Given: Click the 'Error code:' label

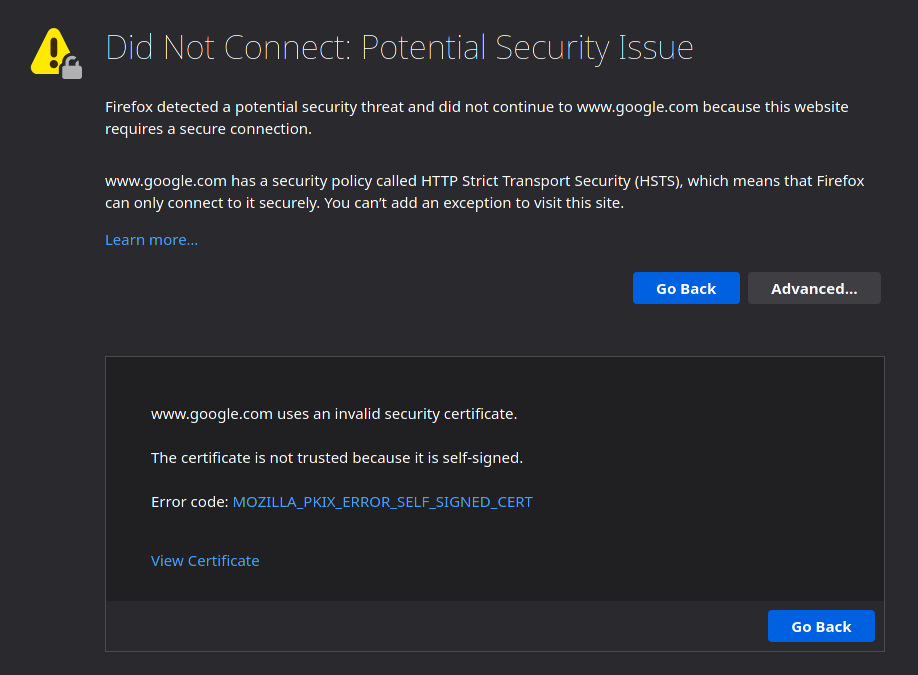Looking at the screenshot, I should click(190, 502).
